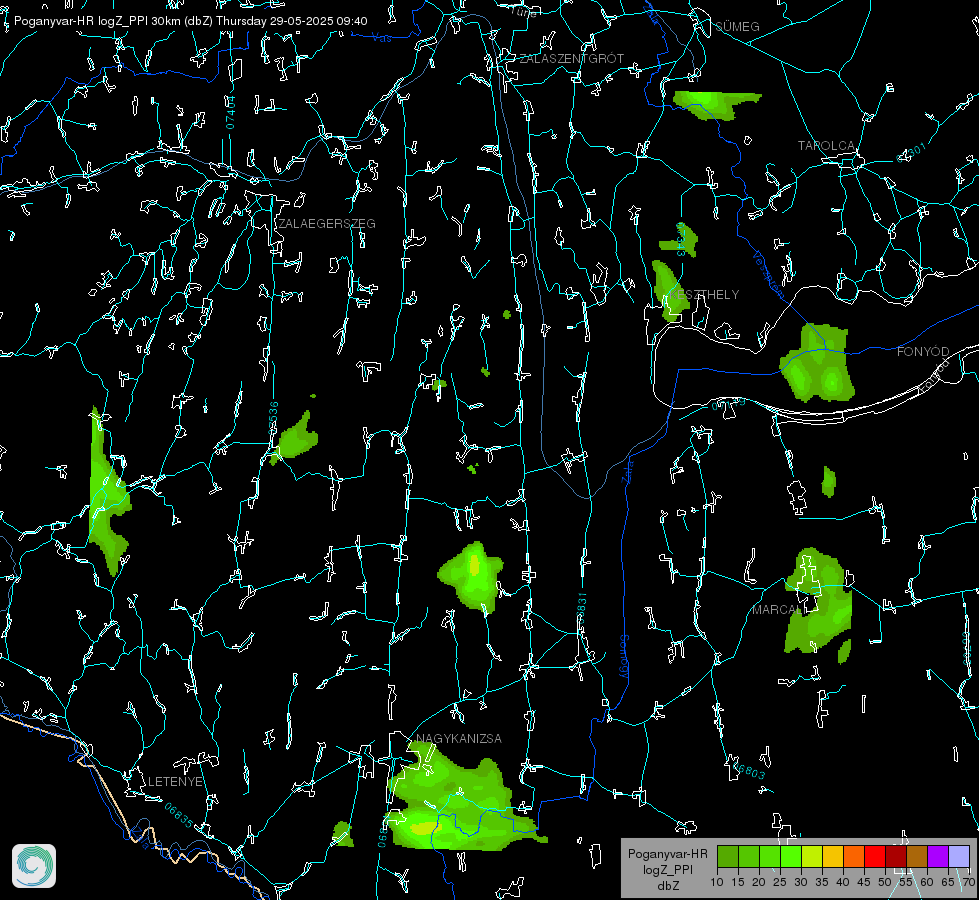Click the SÜMEG city label
Image resolution: width=979 pixels, height=900 pixels.
coord(737,26)
